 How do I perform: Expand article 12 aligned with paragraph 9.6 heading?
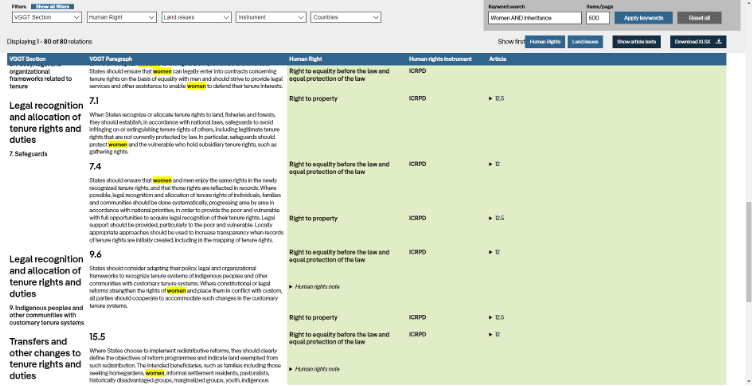point(494,252)
